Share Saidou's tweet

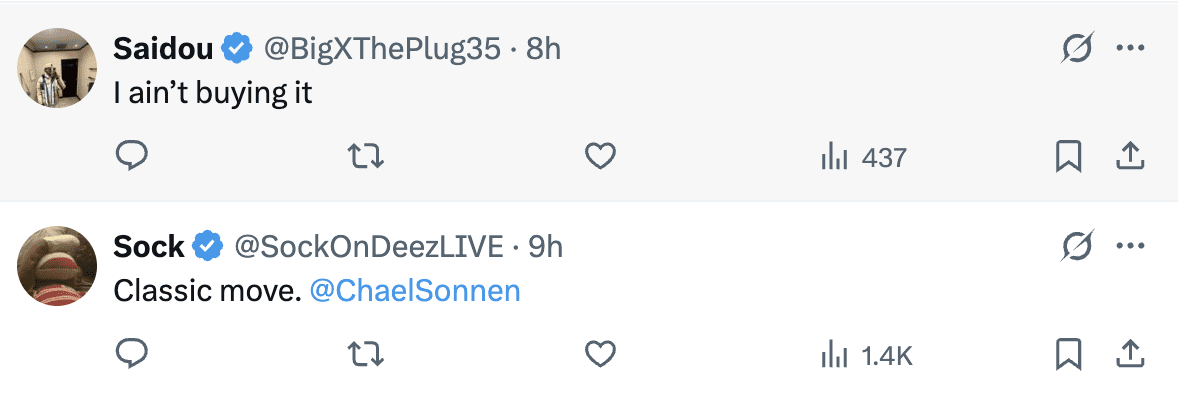[x=1131, y=156]
